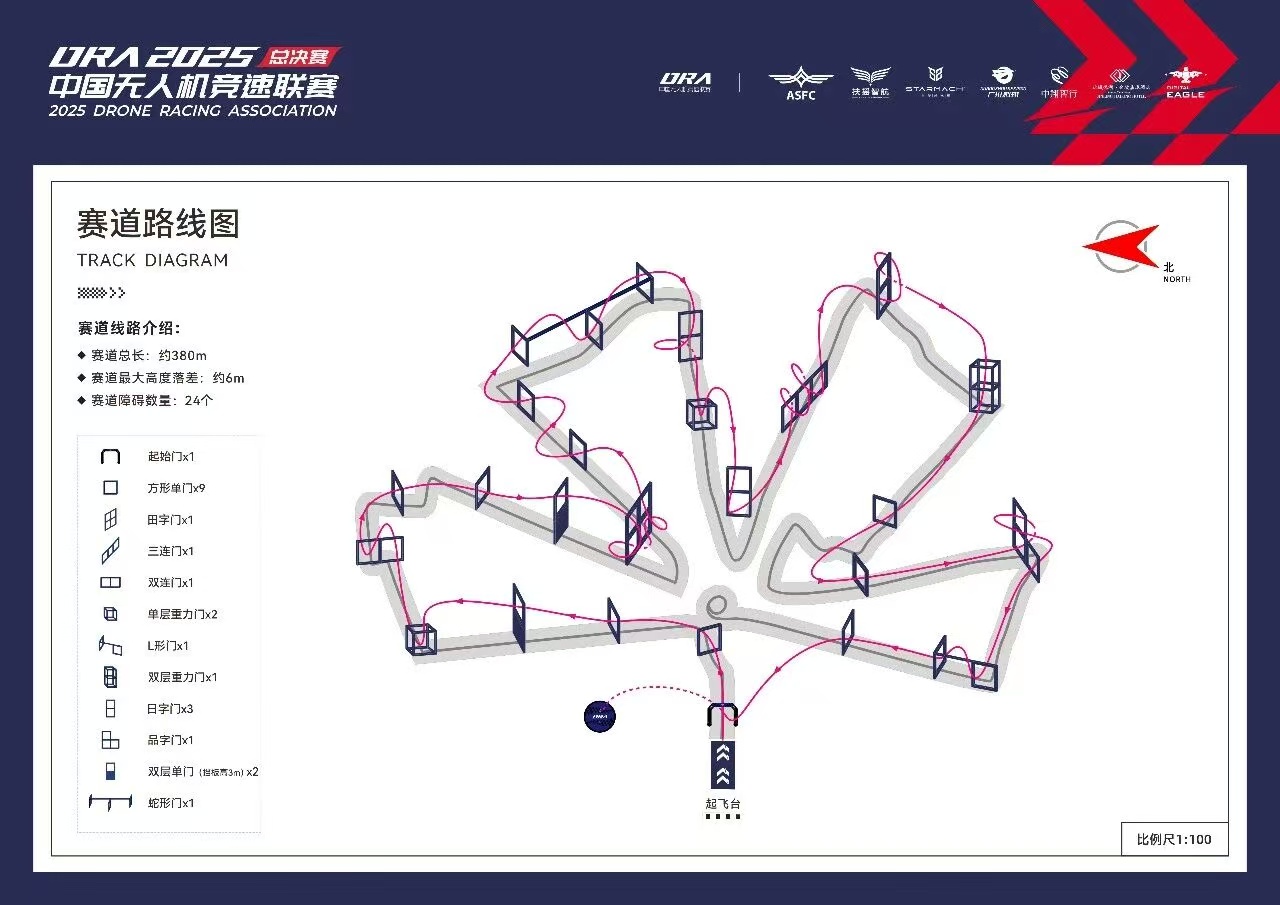Click the 双层重力门 double gravity gate icon

110,677
